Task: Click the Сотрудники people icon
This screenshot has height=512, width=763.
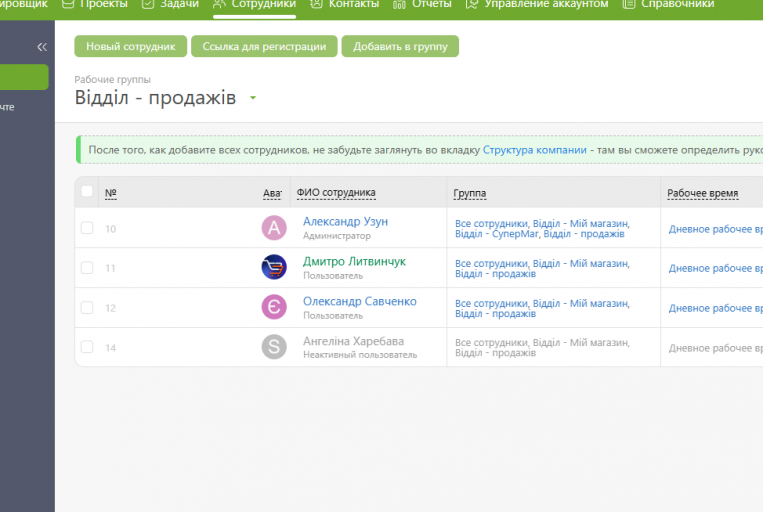Action: click(x=219, y=4)
